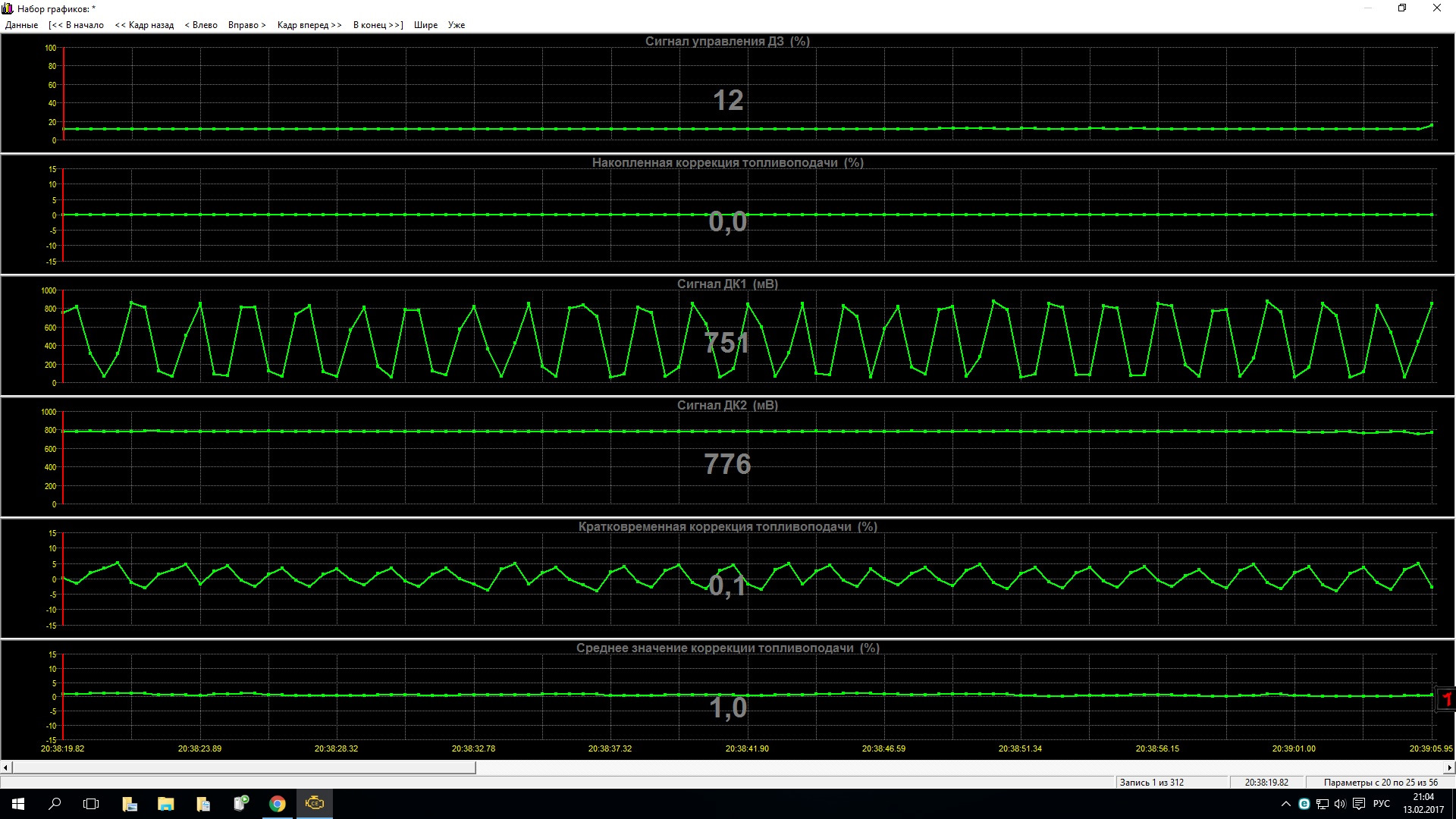Click 'Сигнал ДК1 (мВ)' graph title

[x=727, y=284]
